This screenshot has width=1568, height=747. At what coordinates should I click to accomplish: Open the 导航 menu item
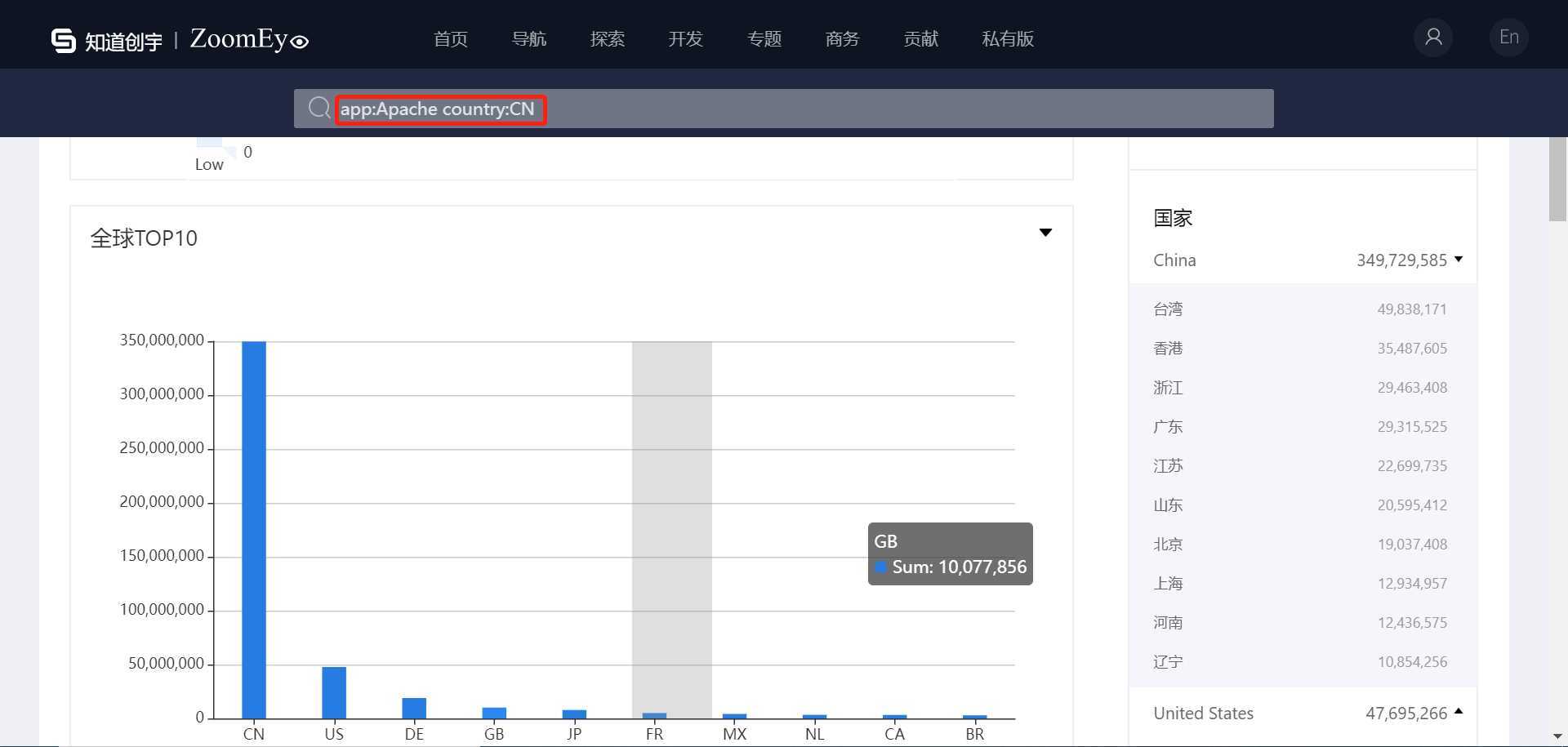point(529,39)
